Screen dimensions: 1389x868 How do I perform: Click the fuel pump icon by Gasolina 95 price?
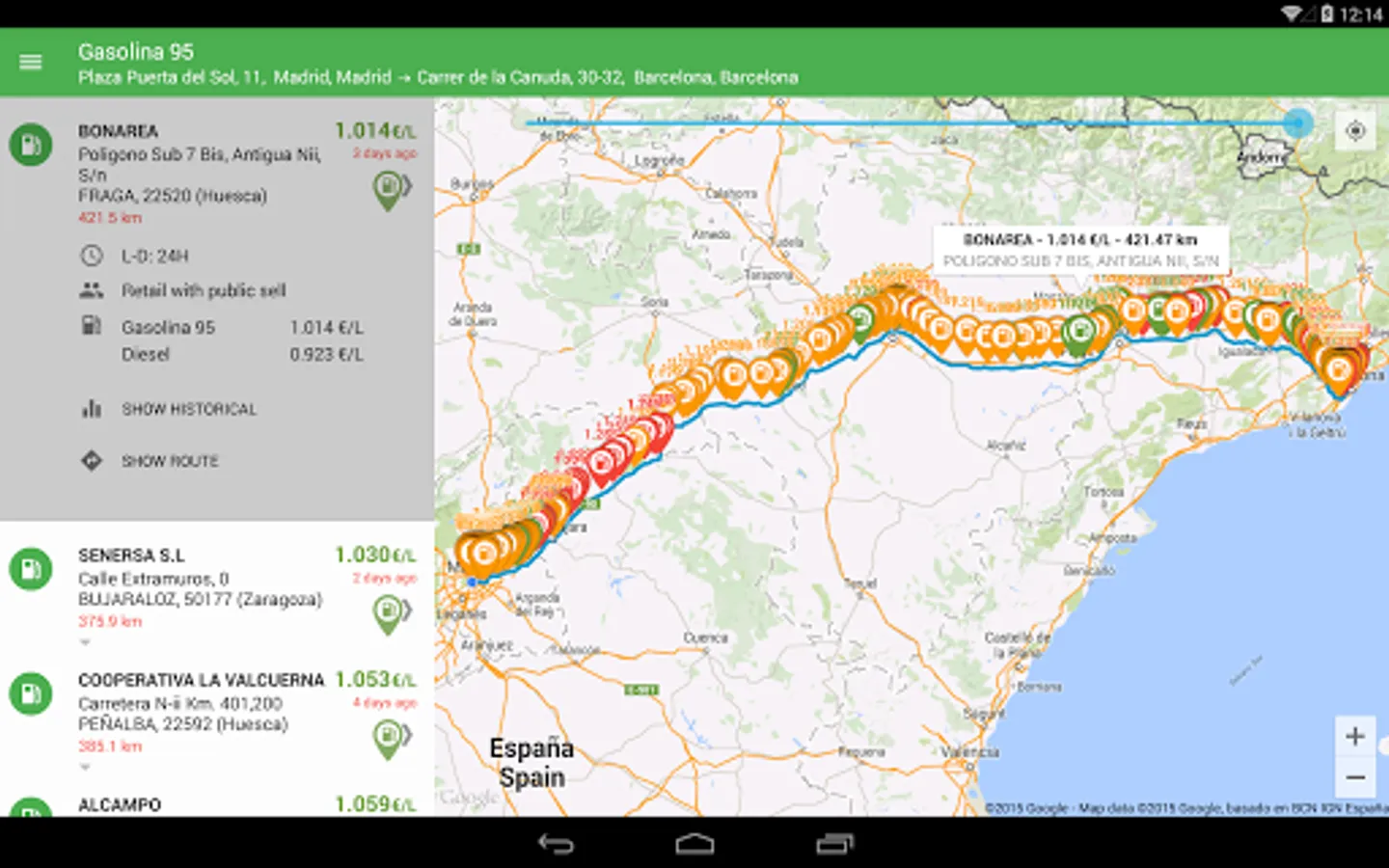pyautogui.click(x=92, y=326)
